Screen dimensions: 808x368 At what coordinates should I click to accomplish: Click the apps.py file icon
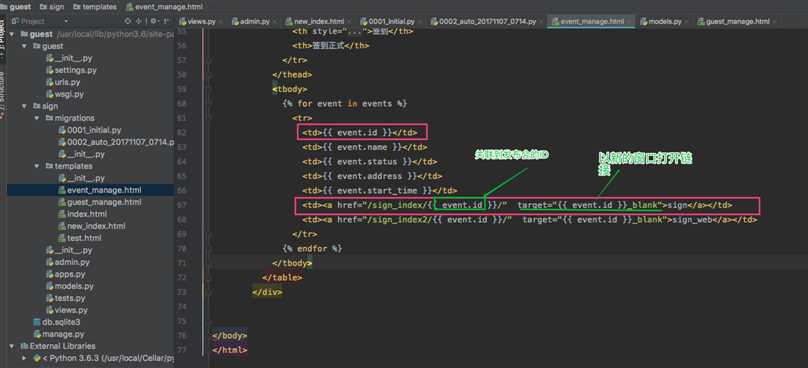(x=49, y=274)
